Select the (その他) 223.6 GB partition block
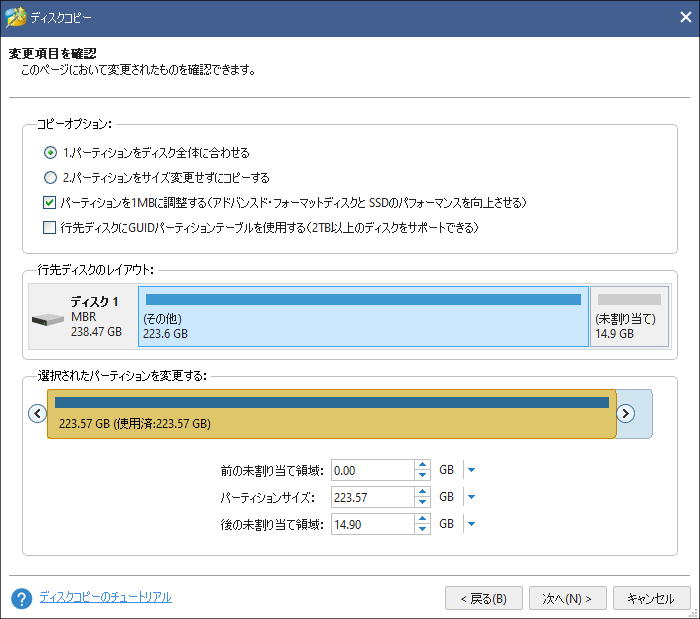This screenshot has width=700, height=619. pos(363,316)
